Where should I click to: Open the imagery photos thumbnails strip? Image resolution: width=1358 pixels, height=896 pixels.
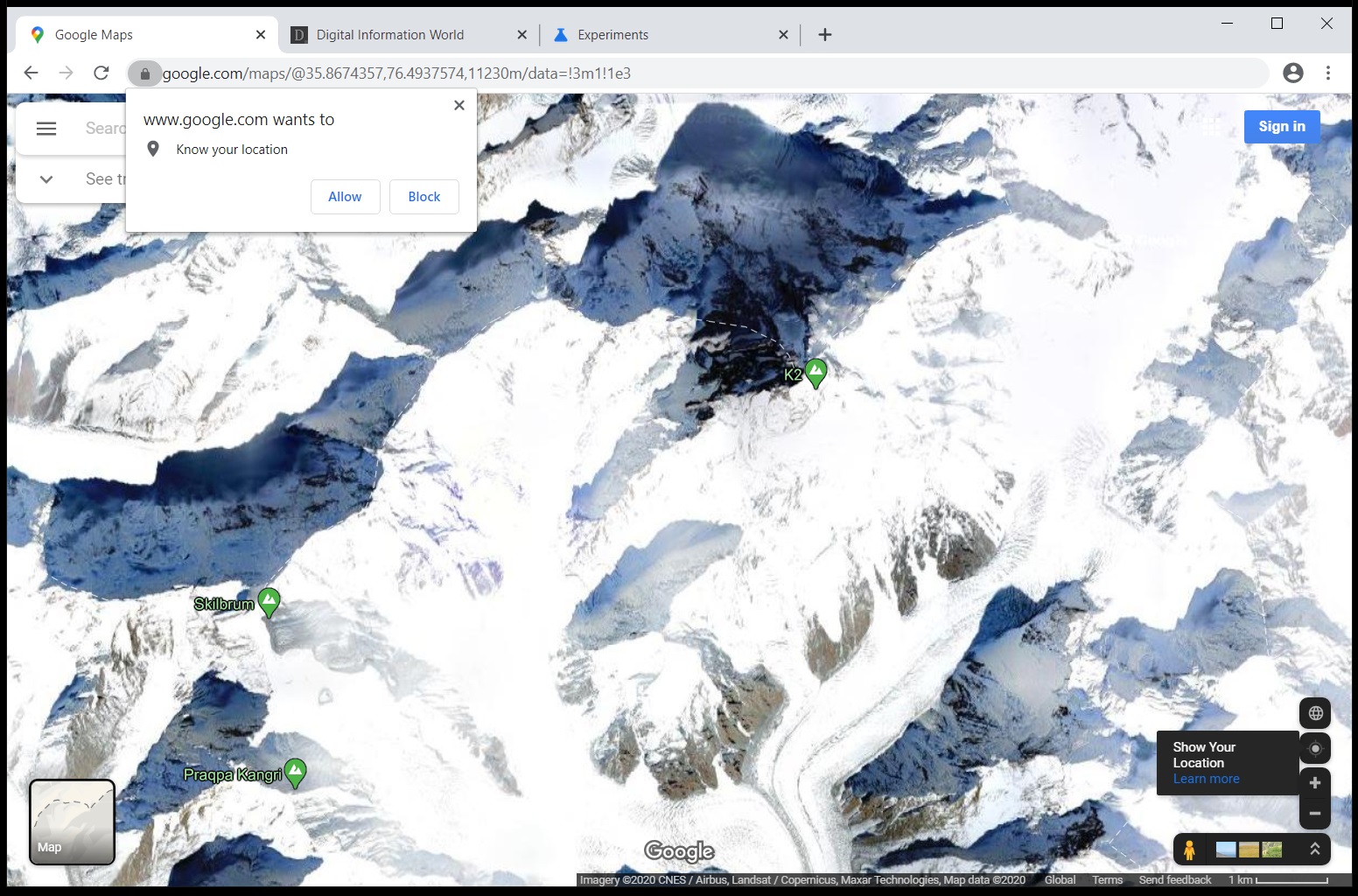pos(1249,850)
